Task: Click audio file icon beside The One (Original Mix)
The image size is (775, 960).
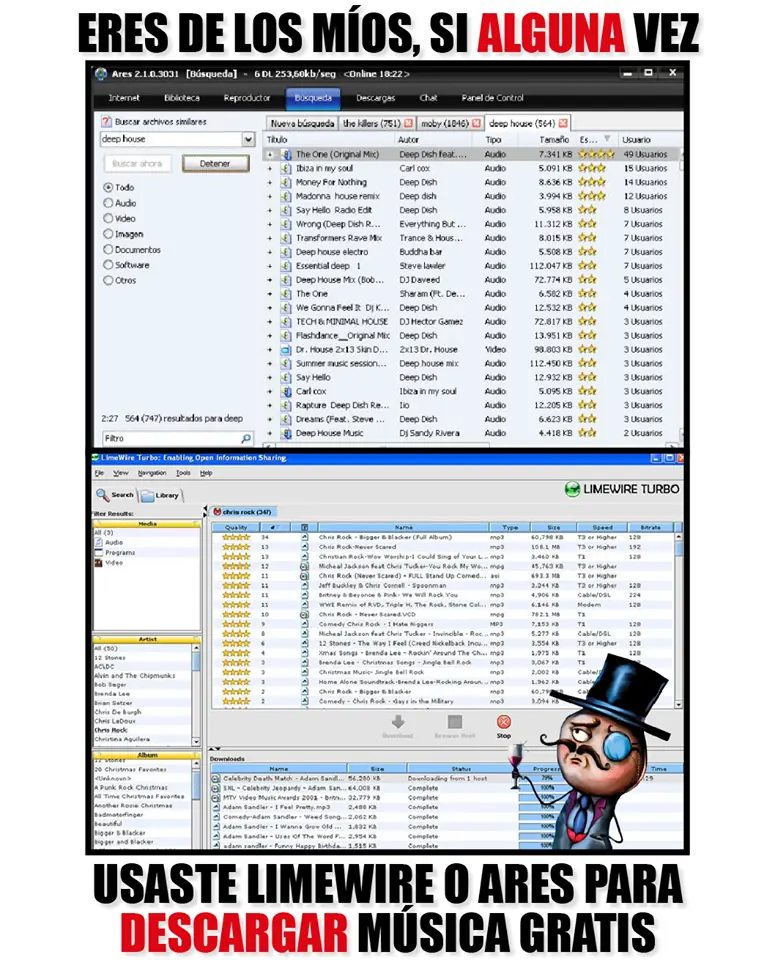Action: [x=286, y=155]
